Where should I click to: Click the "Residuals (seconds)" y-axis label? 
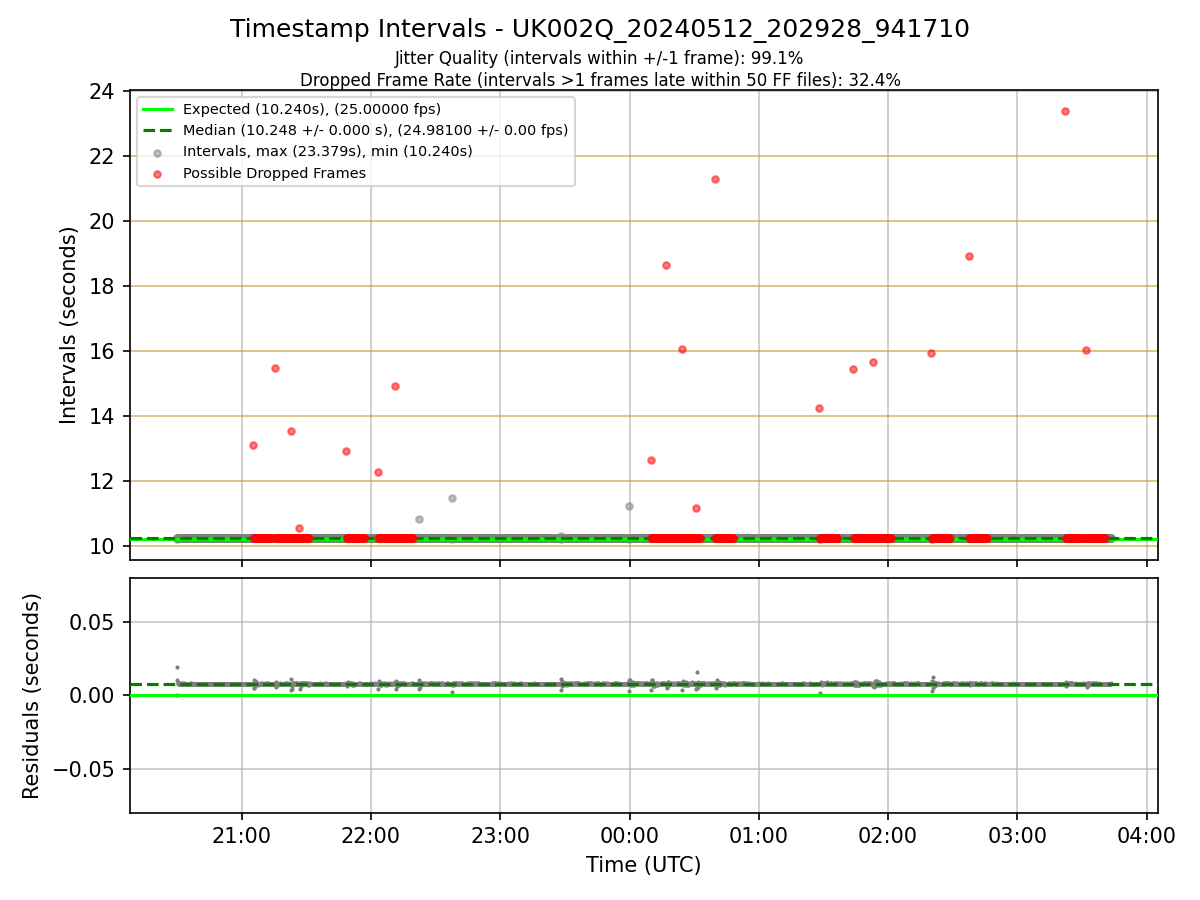click(x=31, y=696)
